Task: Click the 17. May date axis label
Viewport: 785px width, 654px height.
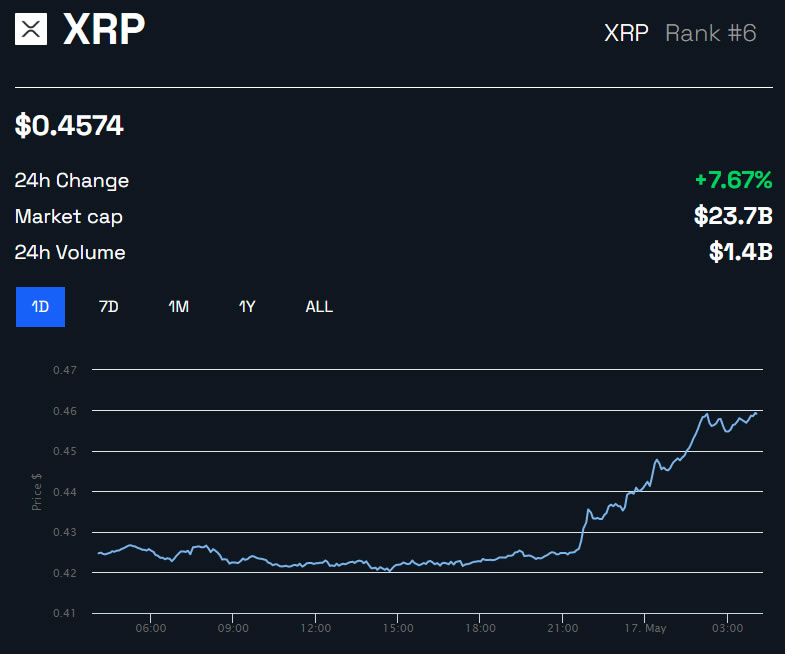Action: (x=644, y=628)
